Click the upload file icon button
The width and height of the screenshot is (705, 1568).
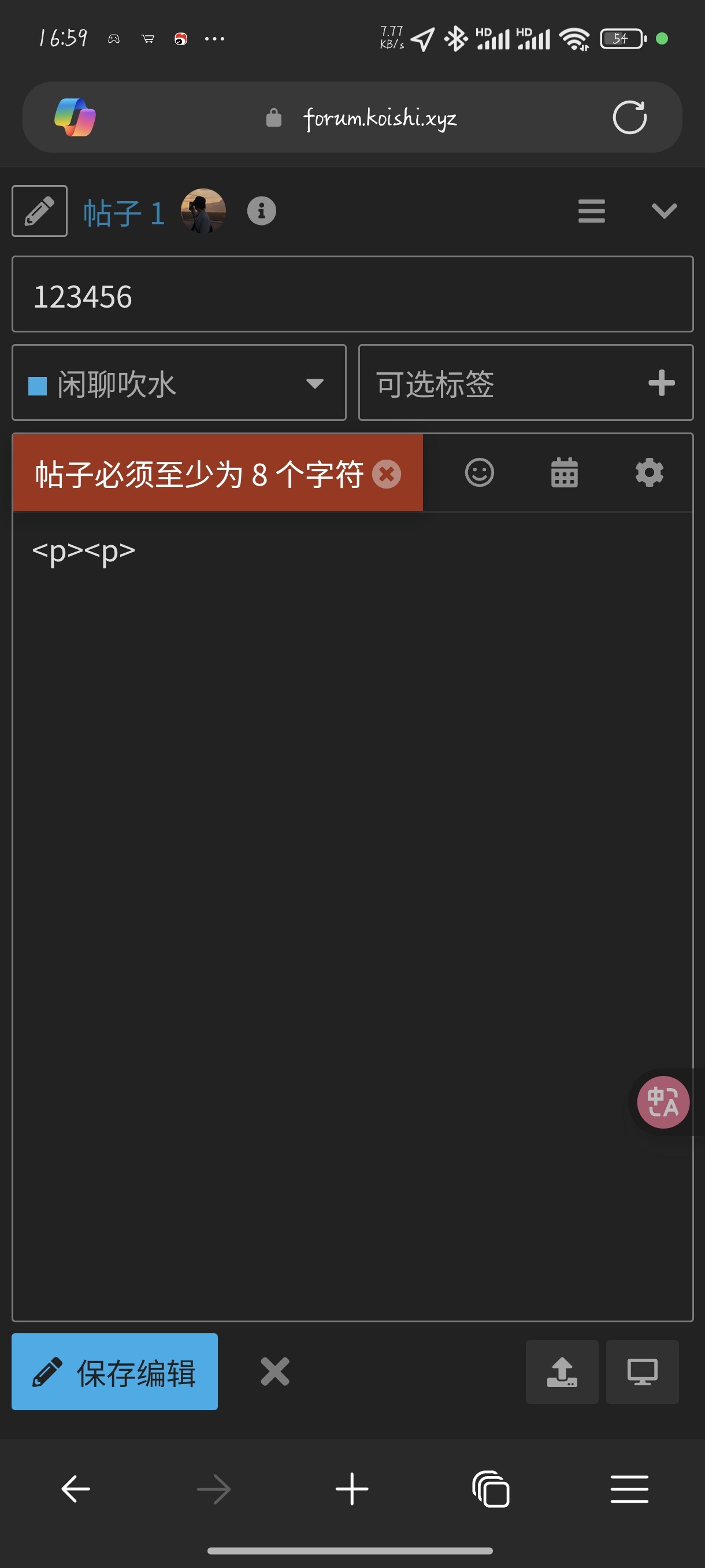click(562, 1371)
